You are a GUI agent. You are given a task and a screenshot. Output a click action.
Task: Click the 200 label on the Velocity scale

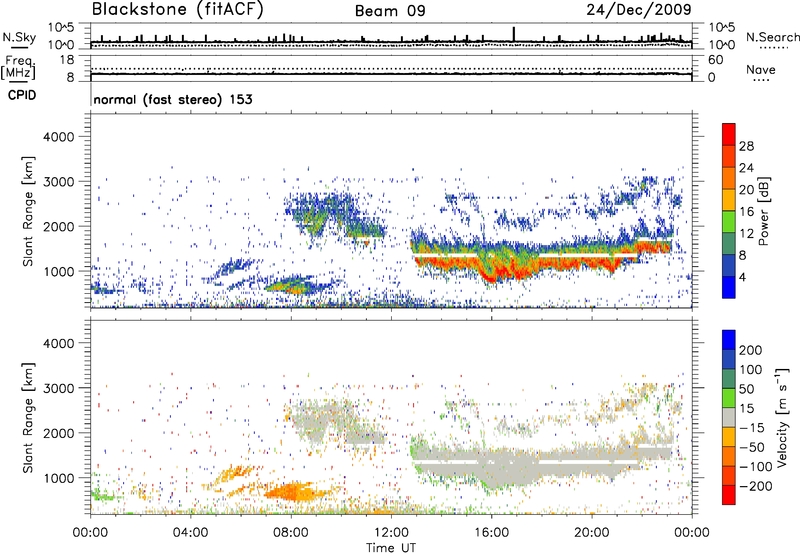pyautogui.click(x=751, y=350)
